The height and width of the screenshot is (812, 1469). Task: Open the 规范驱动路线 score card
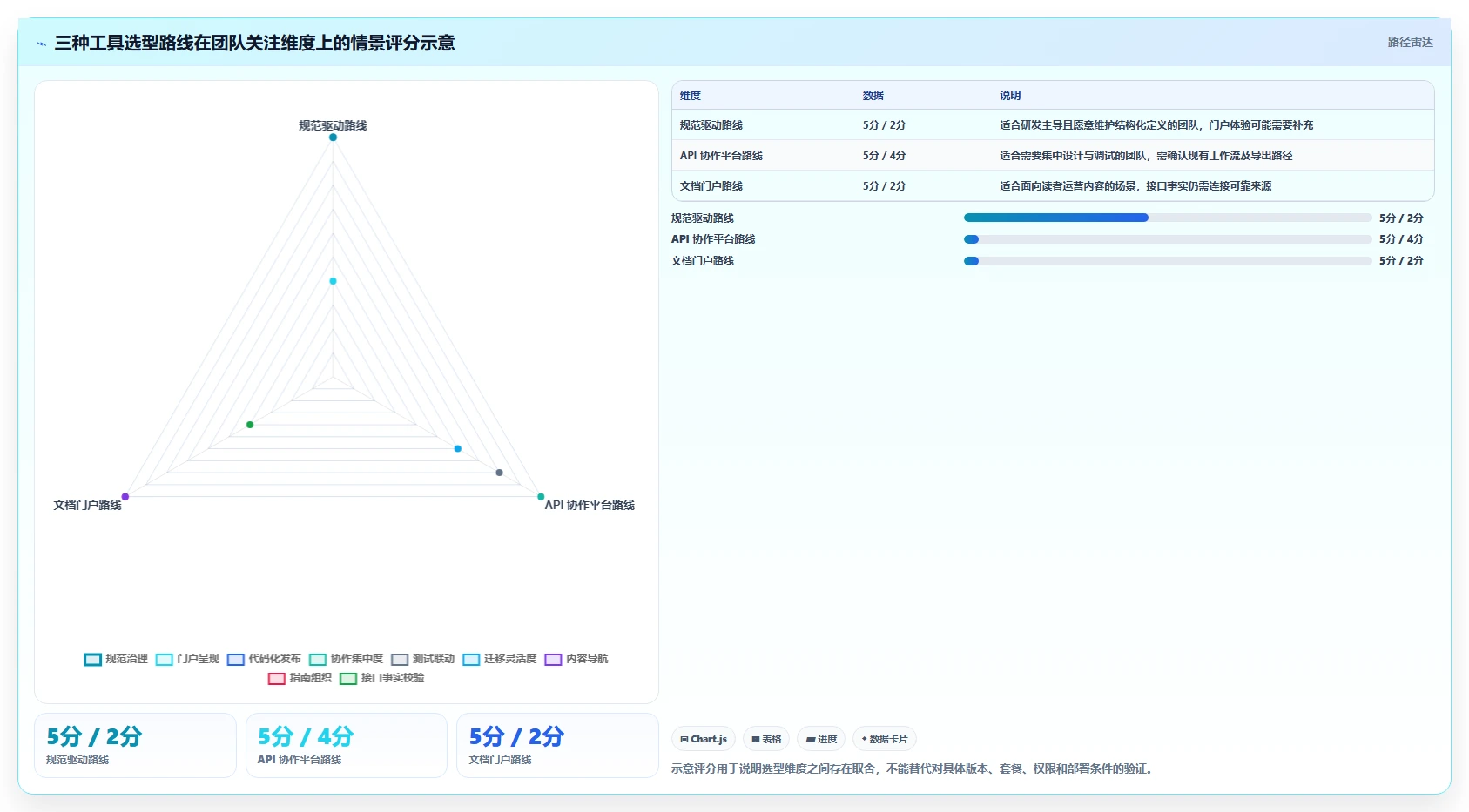tap(135, 746)
